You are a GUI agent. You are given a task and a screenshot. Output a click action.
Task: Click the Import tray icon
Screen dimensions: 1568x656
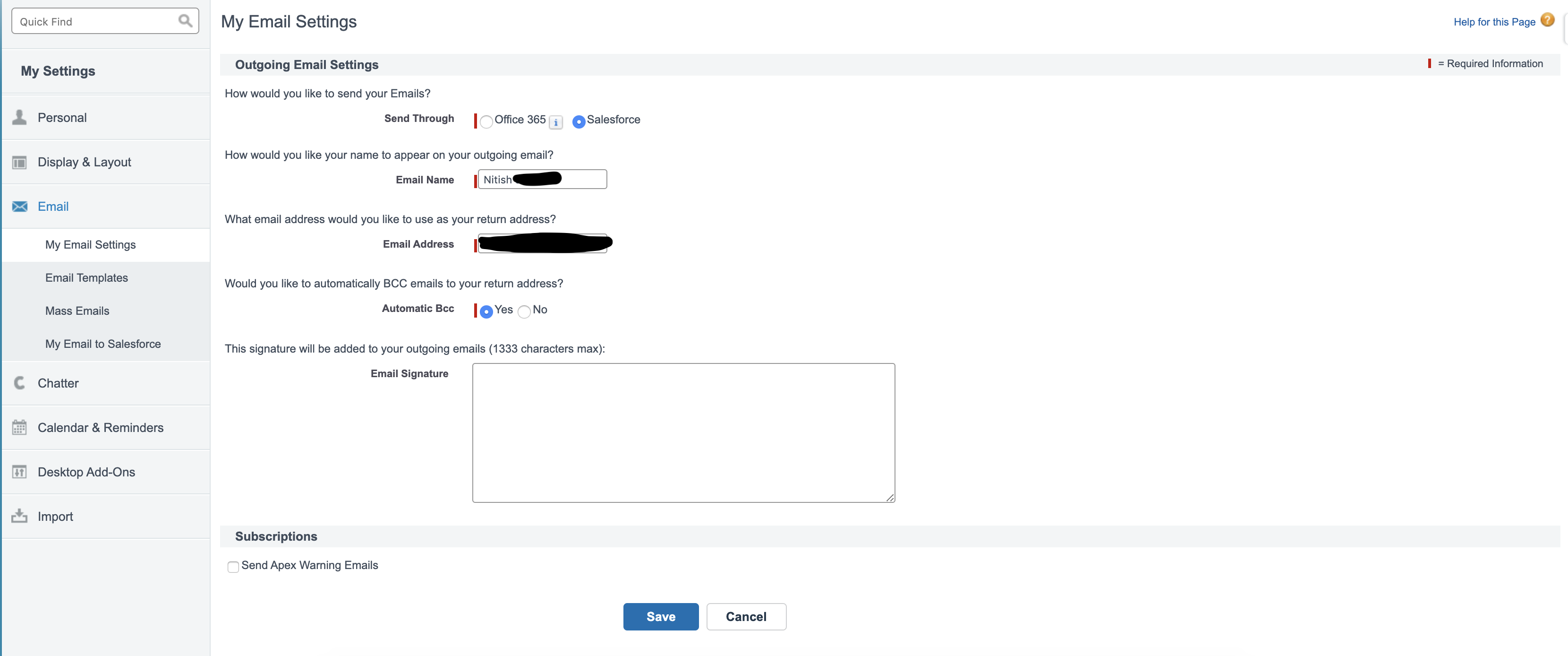pos(19,517)
